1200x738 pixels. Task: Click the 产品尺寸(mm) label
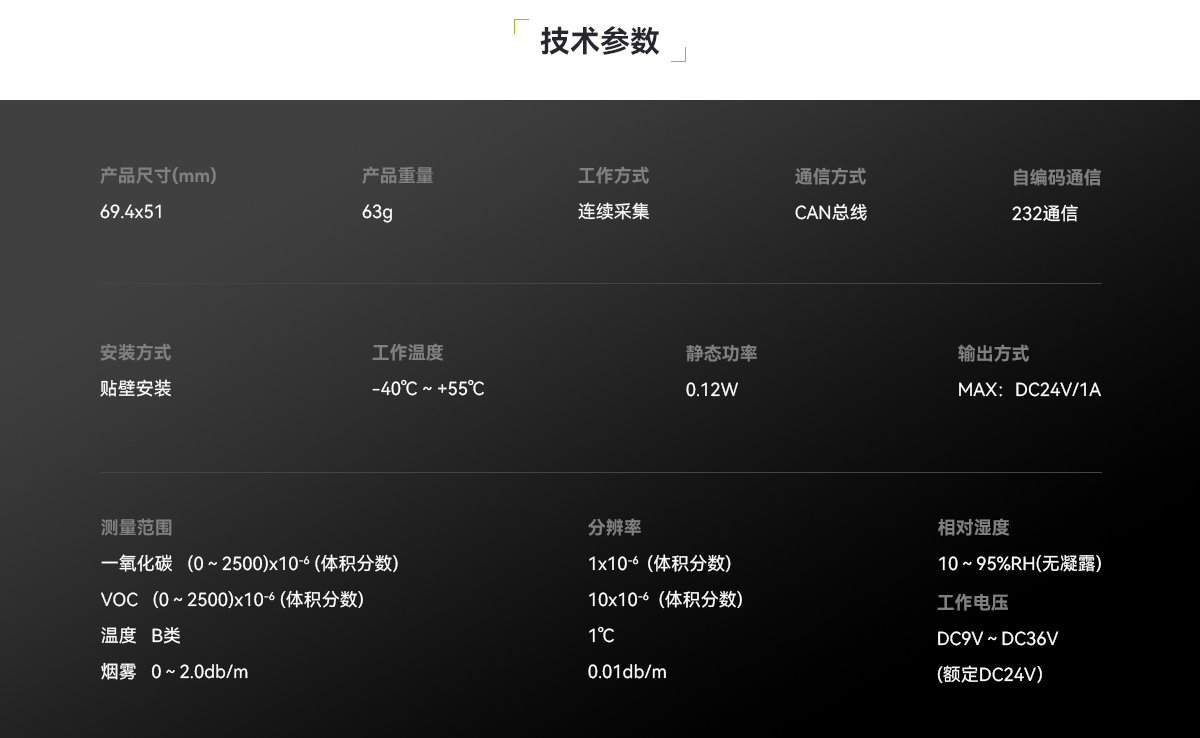pyautogui.click(x=158, y=176)
